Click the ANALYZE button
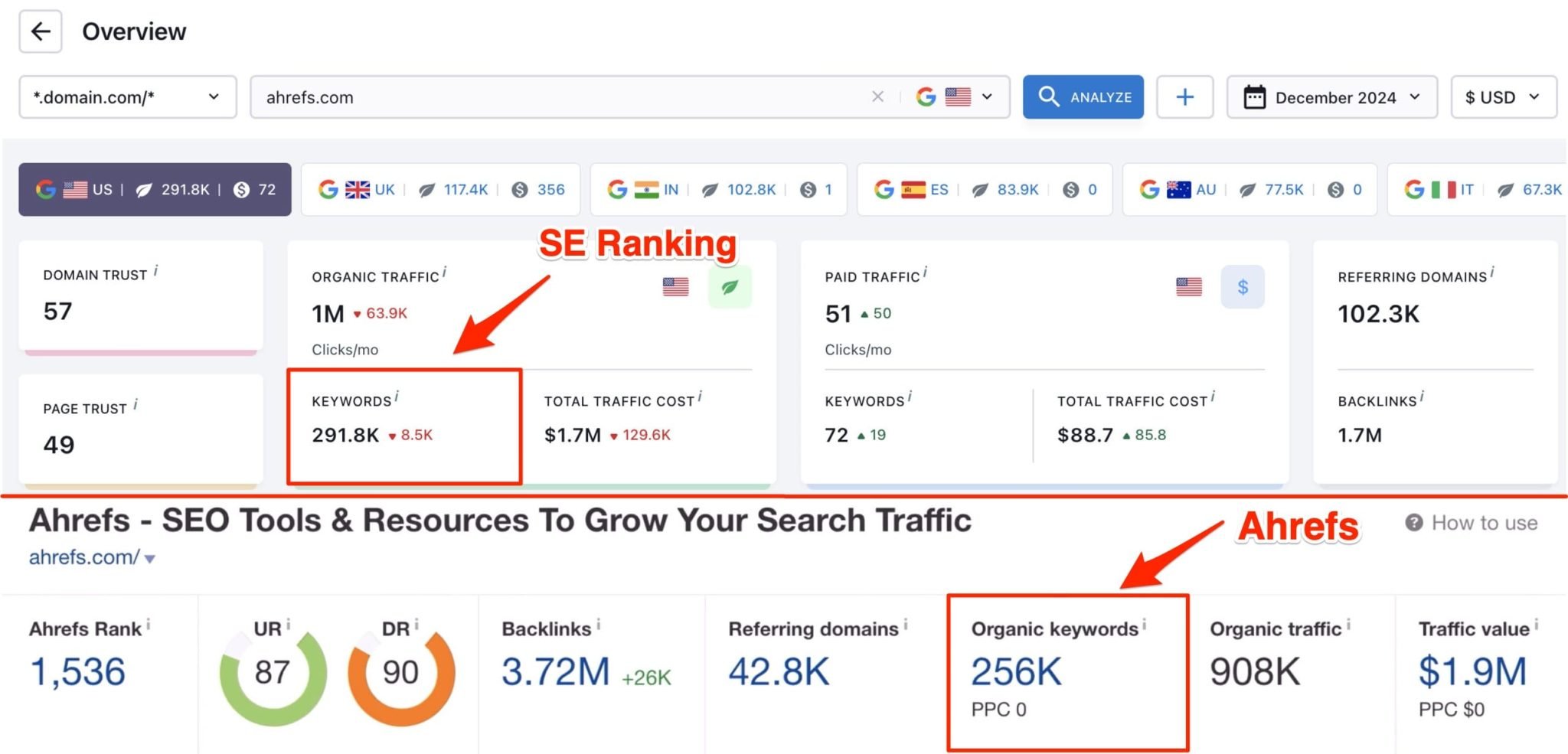Viewport: 1568px width, 754px height. [1083, 97]
